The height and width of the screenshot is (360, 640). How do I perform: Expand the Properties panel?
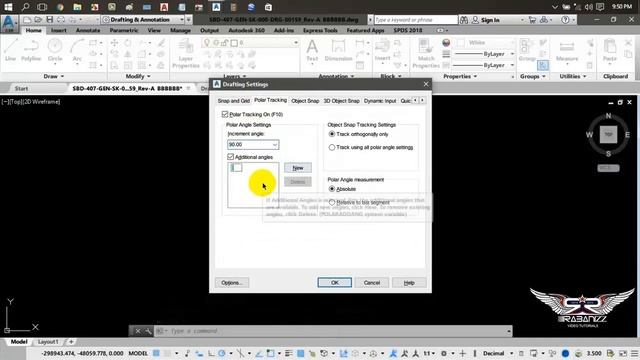click(x=460, y=76)
